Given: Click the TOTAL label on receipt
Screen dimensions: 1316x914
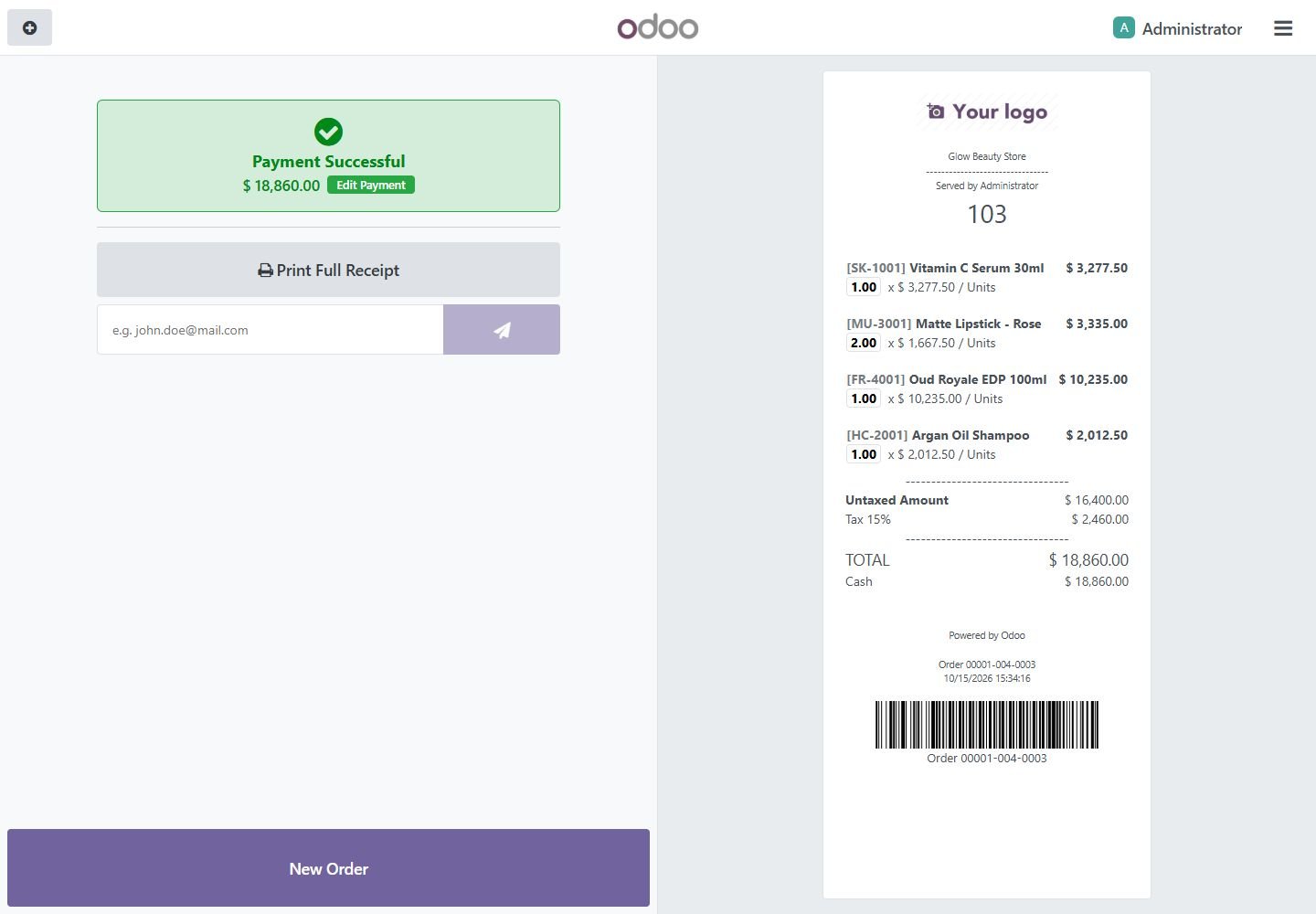Looking at the screenshot, I should point(867,560).
